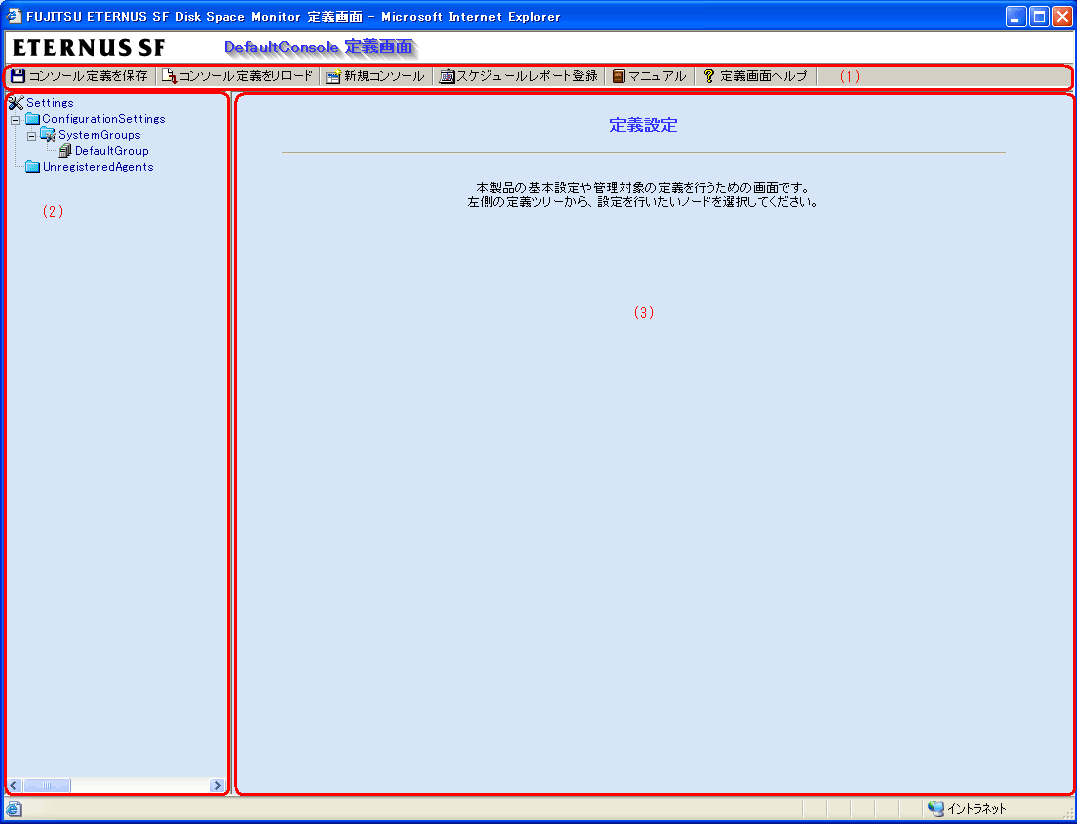The height and width of the screenshot is (825, 1079).
Task: Click the question mark help icon
Action: (x=709, y=76)
